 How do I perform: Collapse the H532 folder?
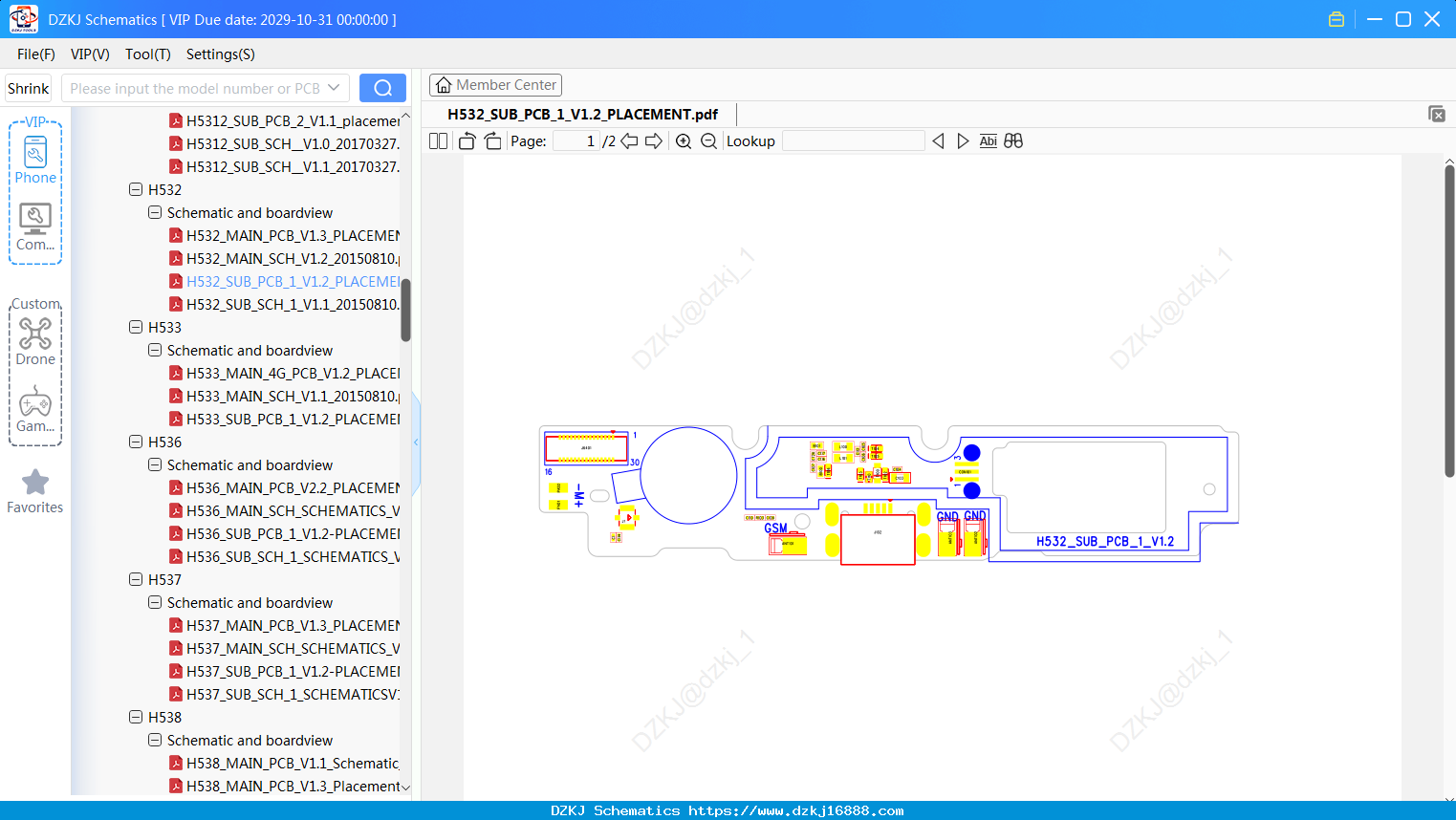point(136,189)
